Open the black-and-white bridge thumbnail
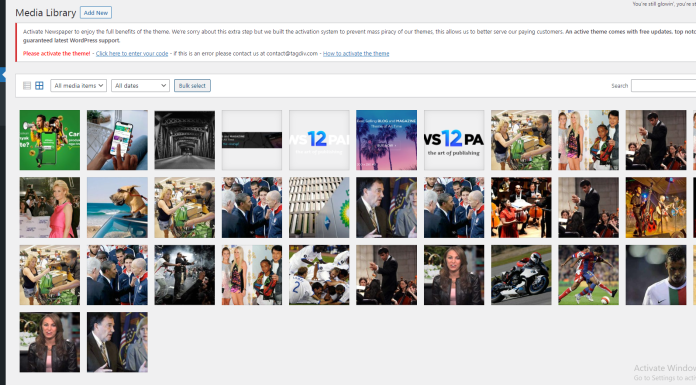The height and width of the screenshot is (385, 696). 185,140
